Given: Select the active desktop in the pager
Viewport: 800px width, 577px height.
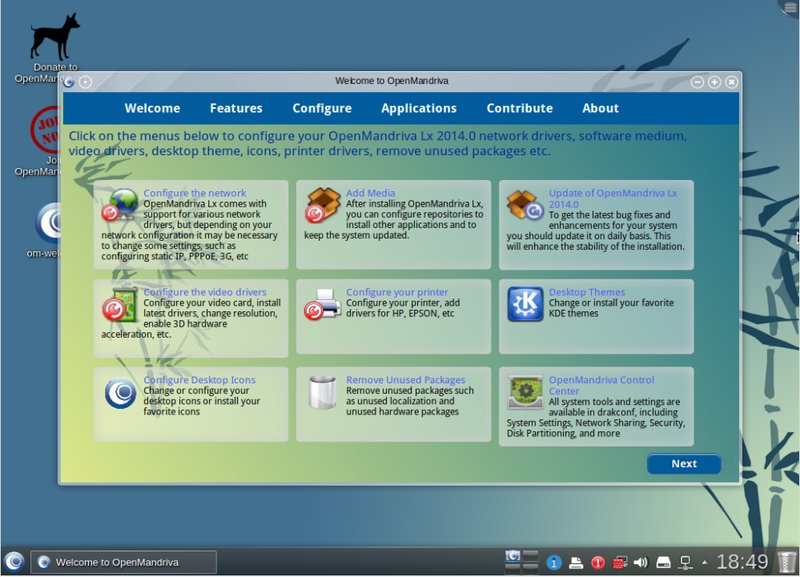Looking at the screenshot, I should click(512, 556).
